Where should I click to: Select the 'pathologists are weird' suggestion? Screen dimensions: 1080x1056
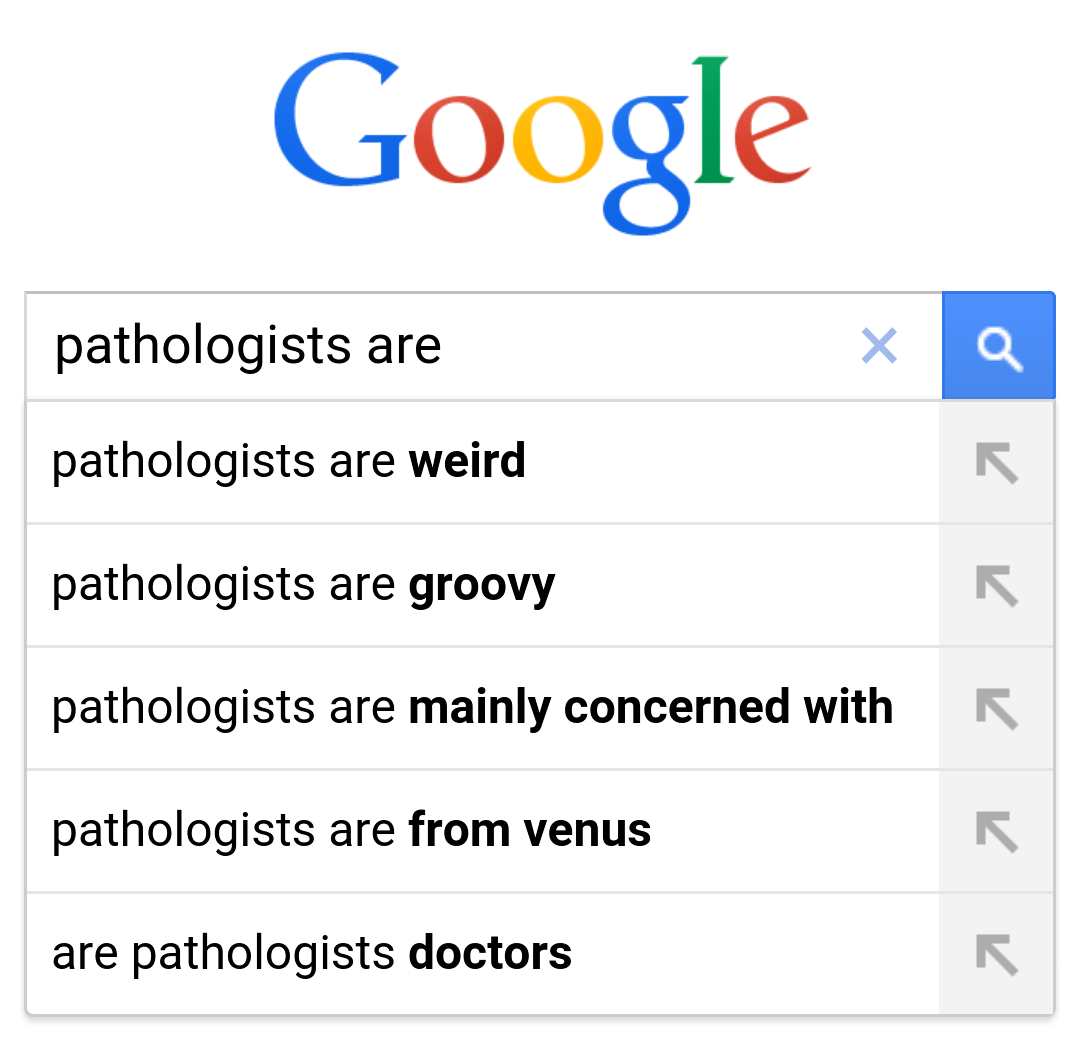[x=288, y=462]
